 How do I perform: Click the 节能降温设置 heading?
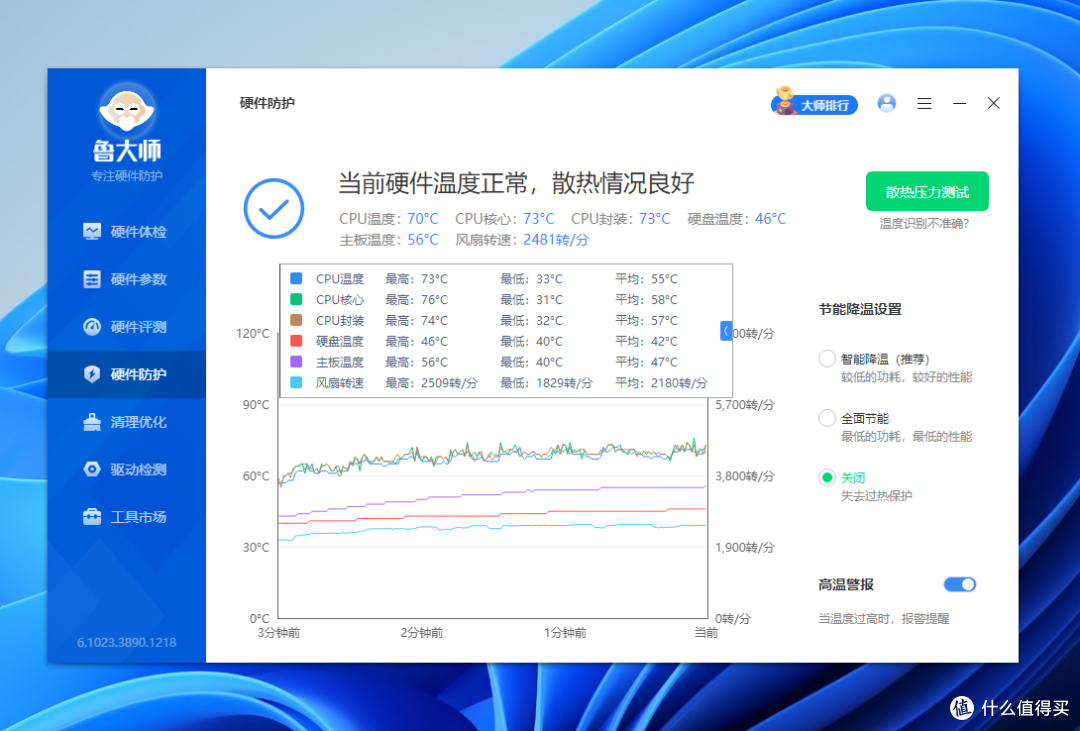point(860,309)
